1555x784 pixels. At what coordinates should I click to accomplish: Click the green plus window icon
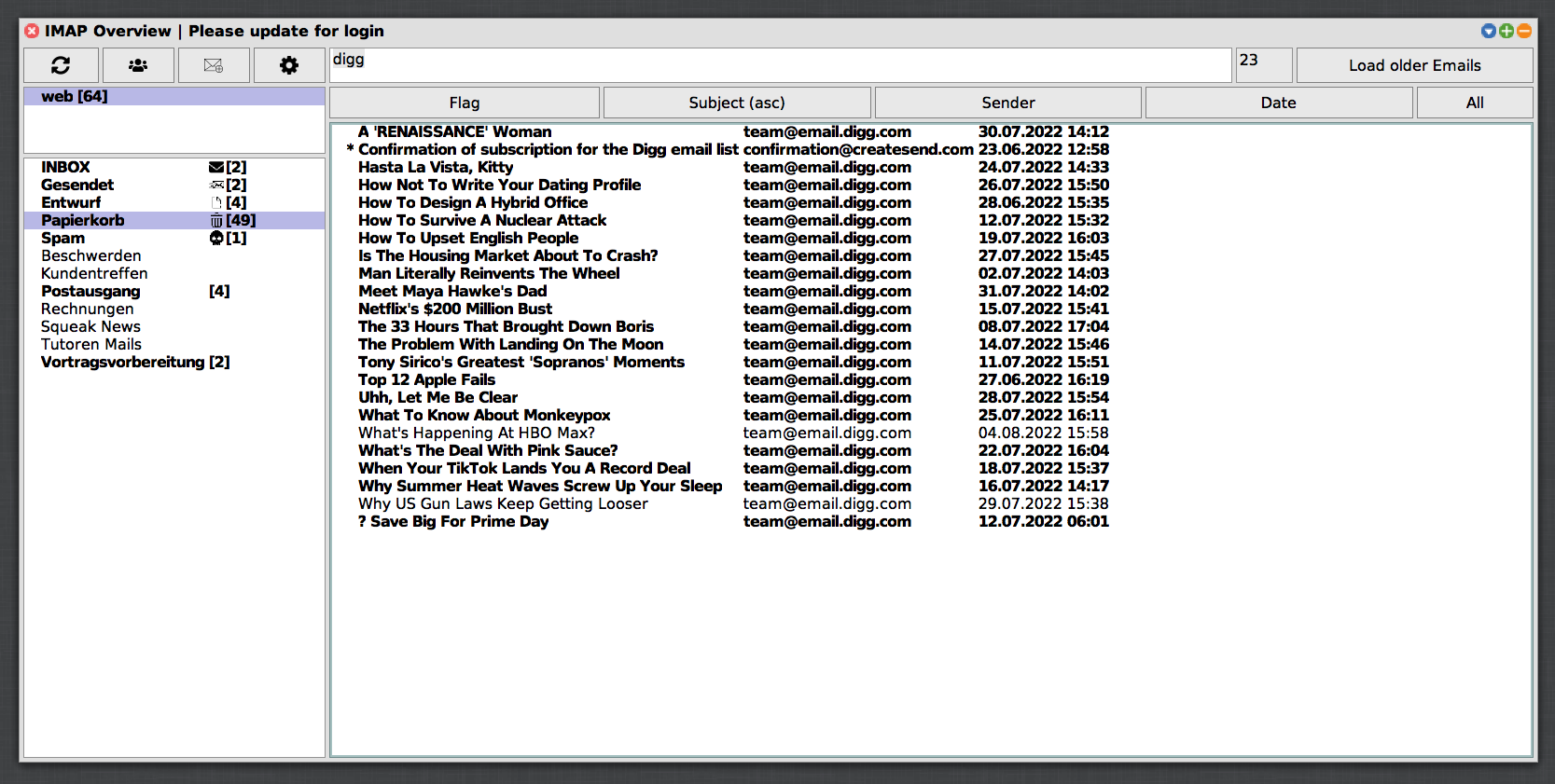click(1506, 31)
